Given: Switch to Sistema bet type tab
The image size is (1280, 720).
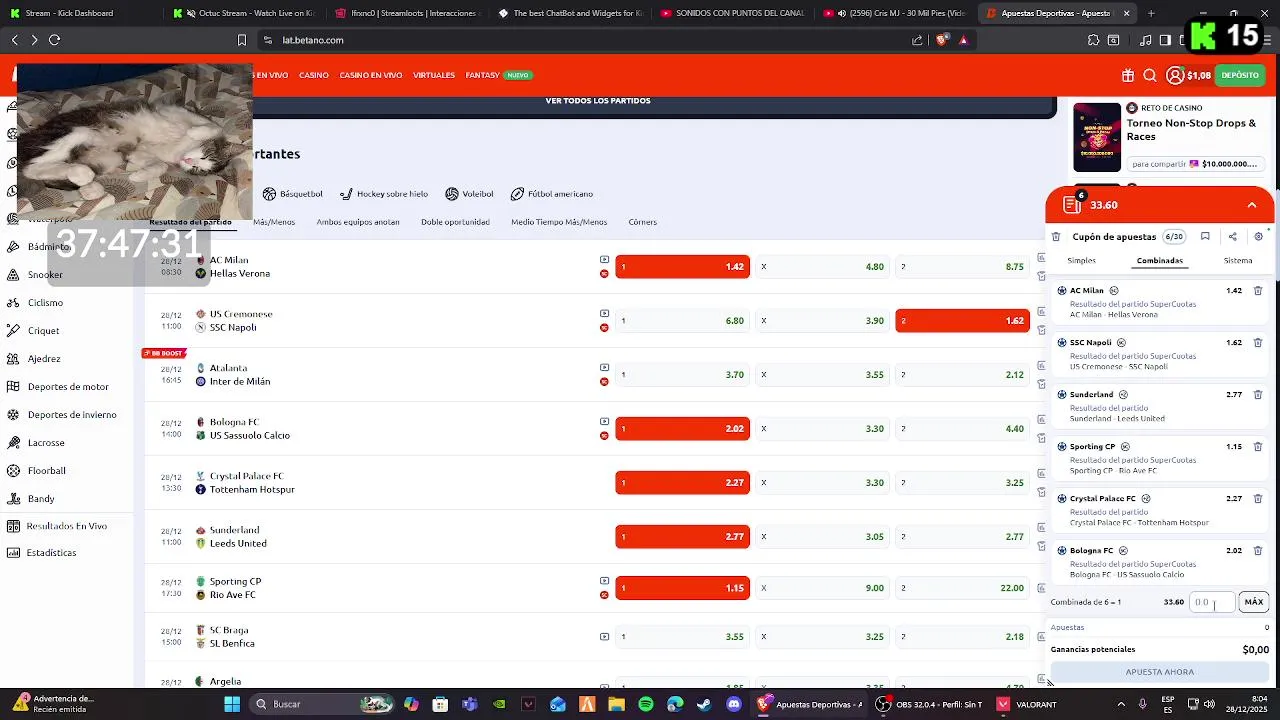Looking at the screenshot, I should [1238, 261].
